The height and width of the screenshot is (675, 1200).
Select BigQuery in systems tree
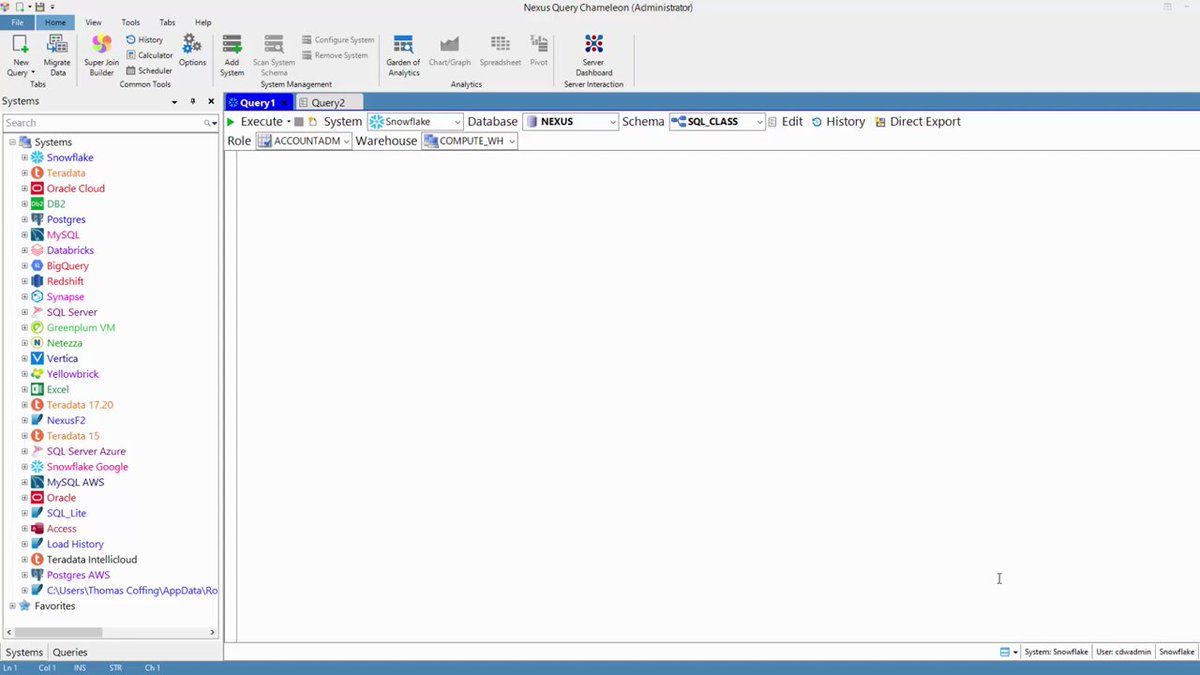coord(68,266)
